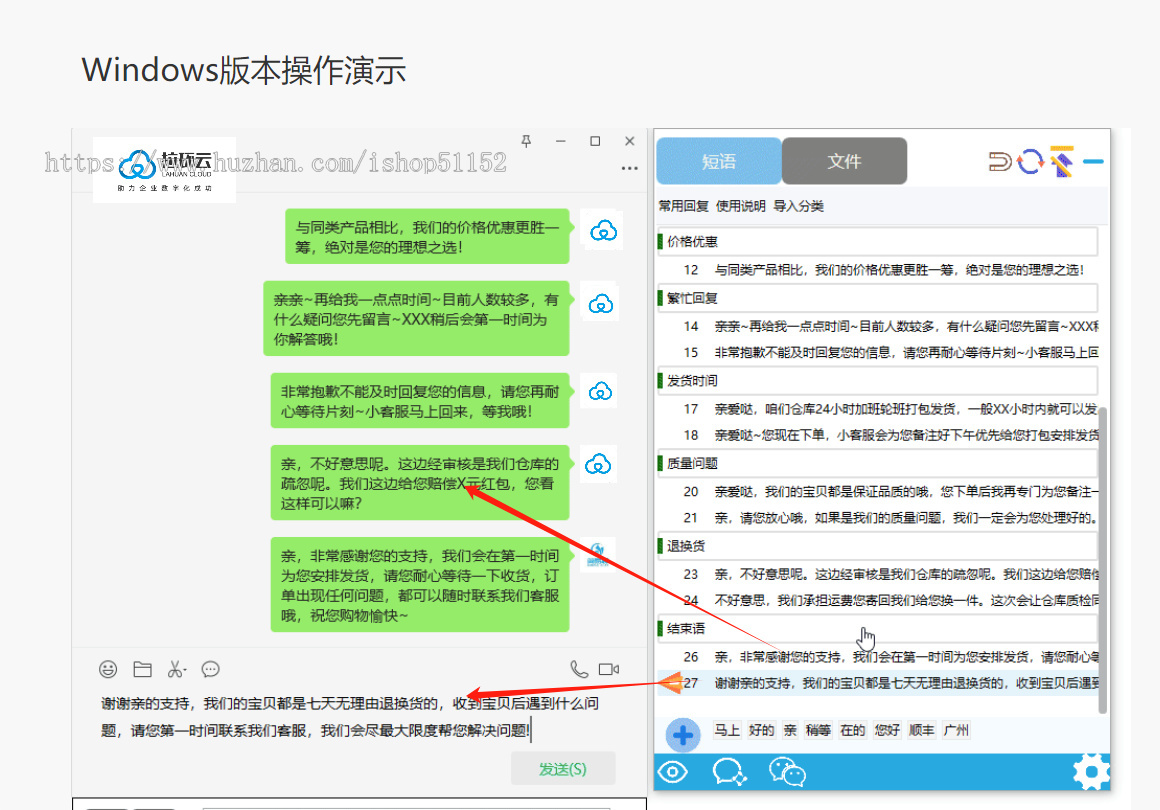Viewport: 1160px width, 810px height.
Task: Select phrase 12 about price advantage
Action: point(878,270)
